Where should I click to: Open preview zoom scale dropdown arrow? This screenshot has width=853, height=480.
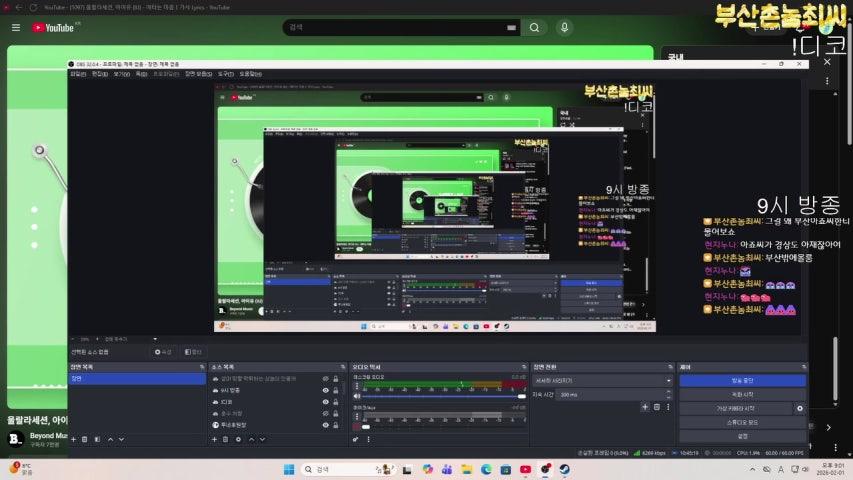(x=155, y=339)
